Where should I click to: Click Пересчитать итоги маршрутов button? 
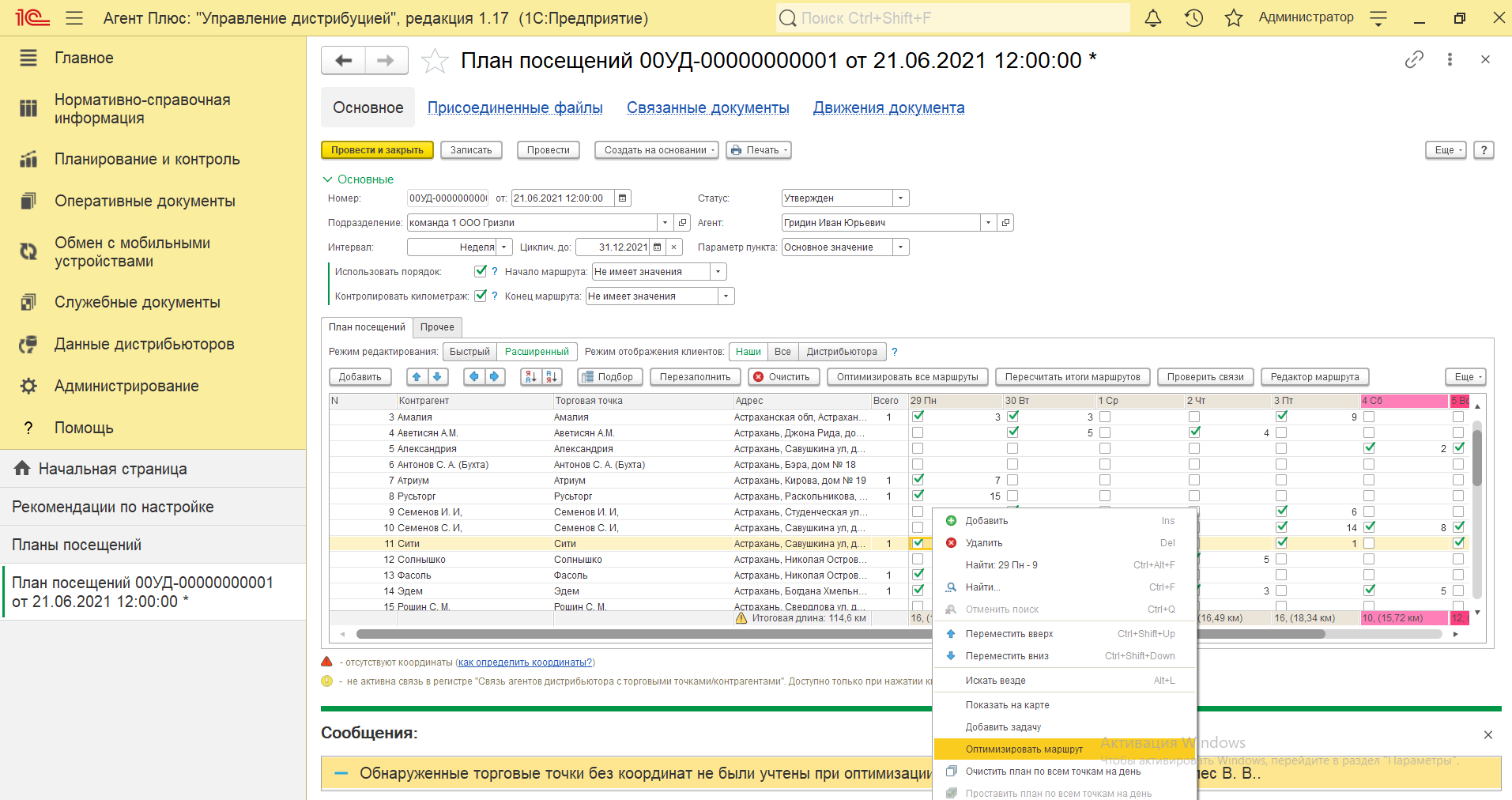[1073, 377]
